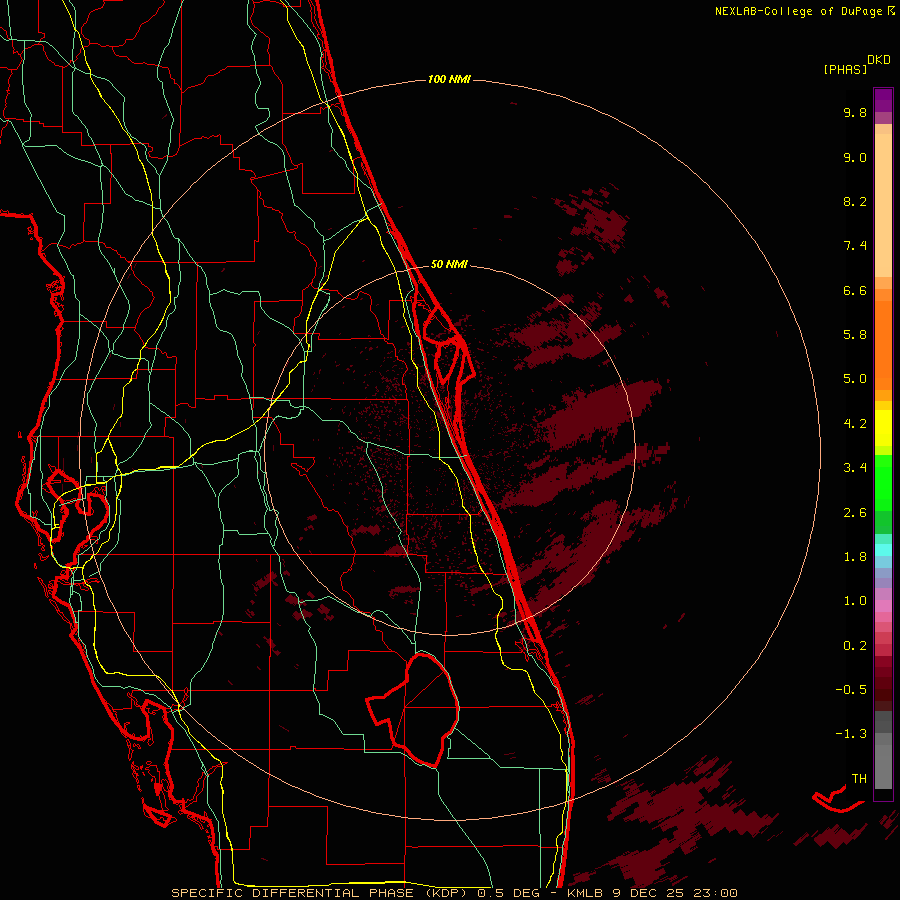
Task: Click the dark orange segment of color bar
Action: click(883, 344)
